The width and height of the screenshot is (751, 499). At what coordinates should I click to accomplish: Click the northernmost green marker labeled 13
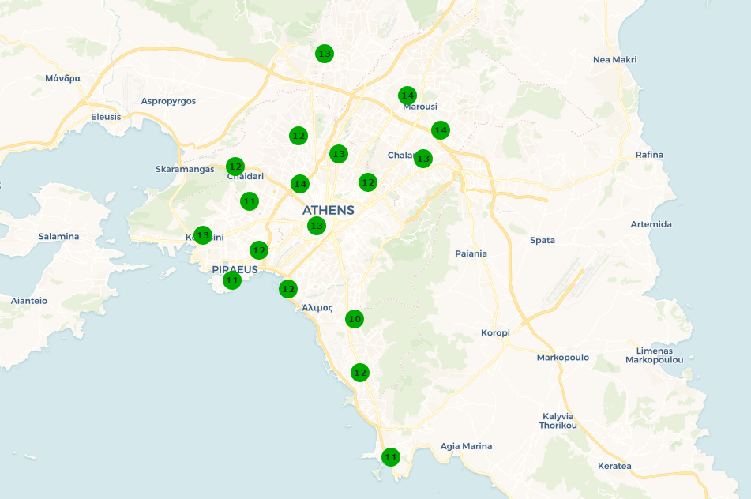tap(324, 54)
